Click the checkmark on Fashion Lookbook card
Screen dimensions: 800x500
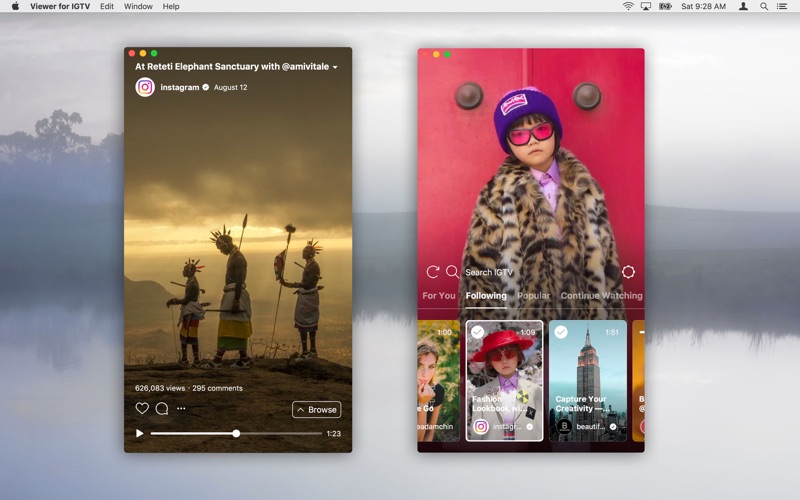[477, 332]
